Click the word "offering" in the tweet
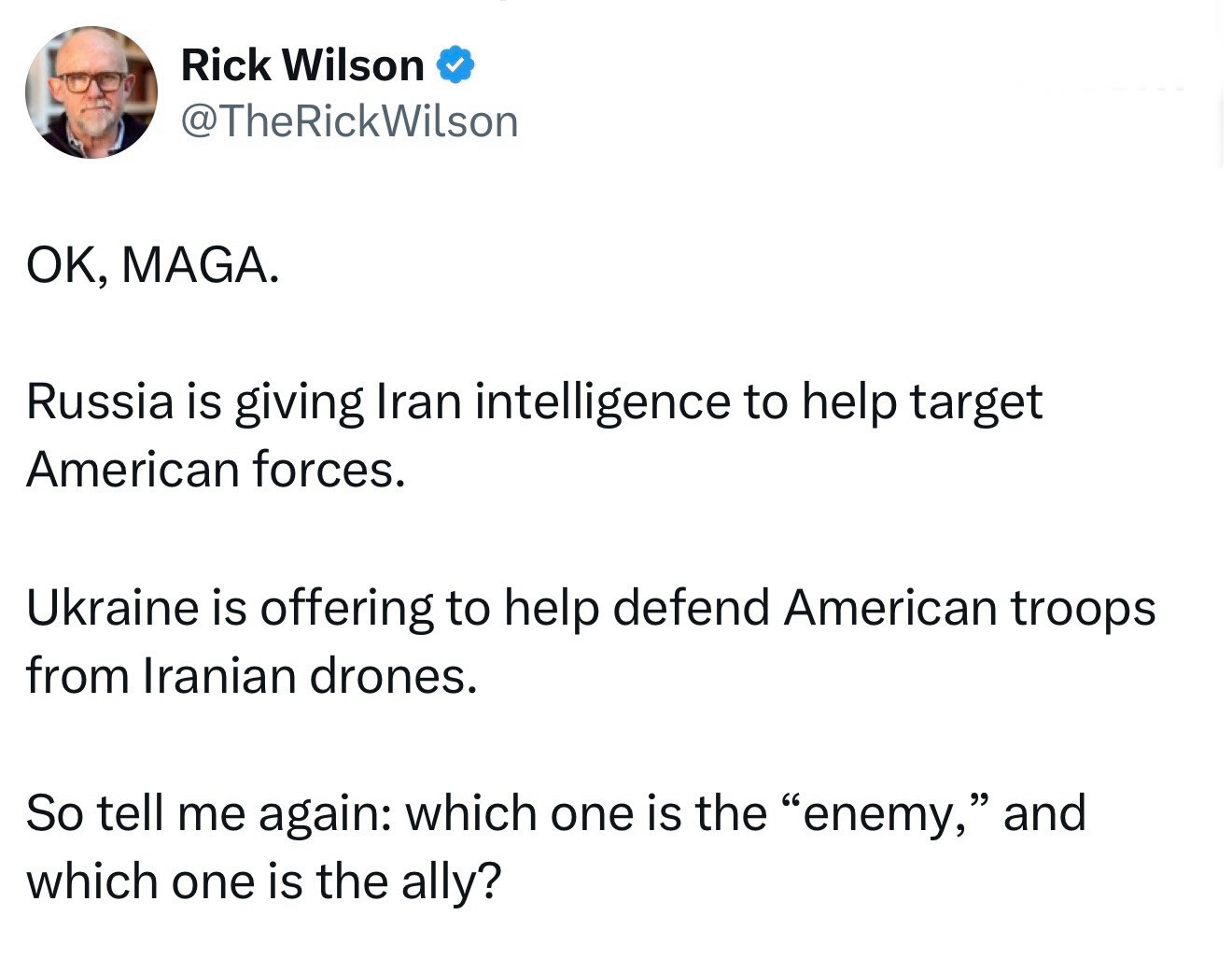This screenshot has width=1232, height=972. pos(345,609)
